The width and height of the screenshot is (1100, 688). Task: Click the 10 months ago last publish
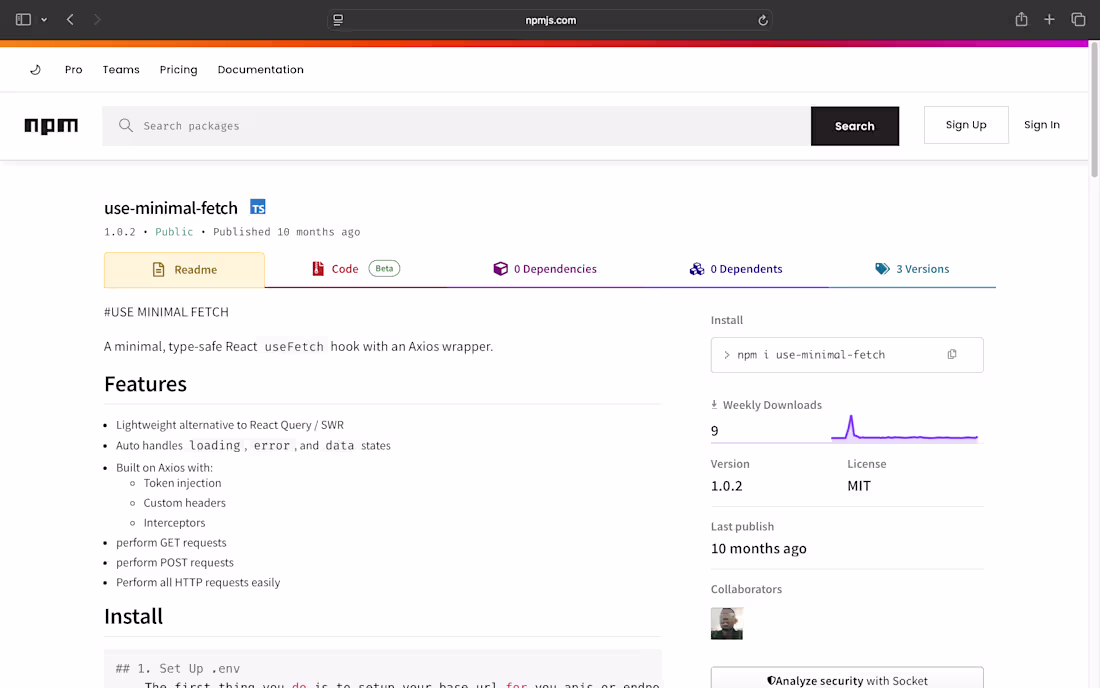[758, 548]
